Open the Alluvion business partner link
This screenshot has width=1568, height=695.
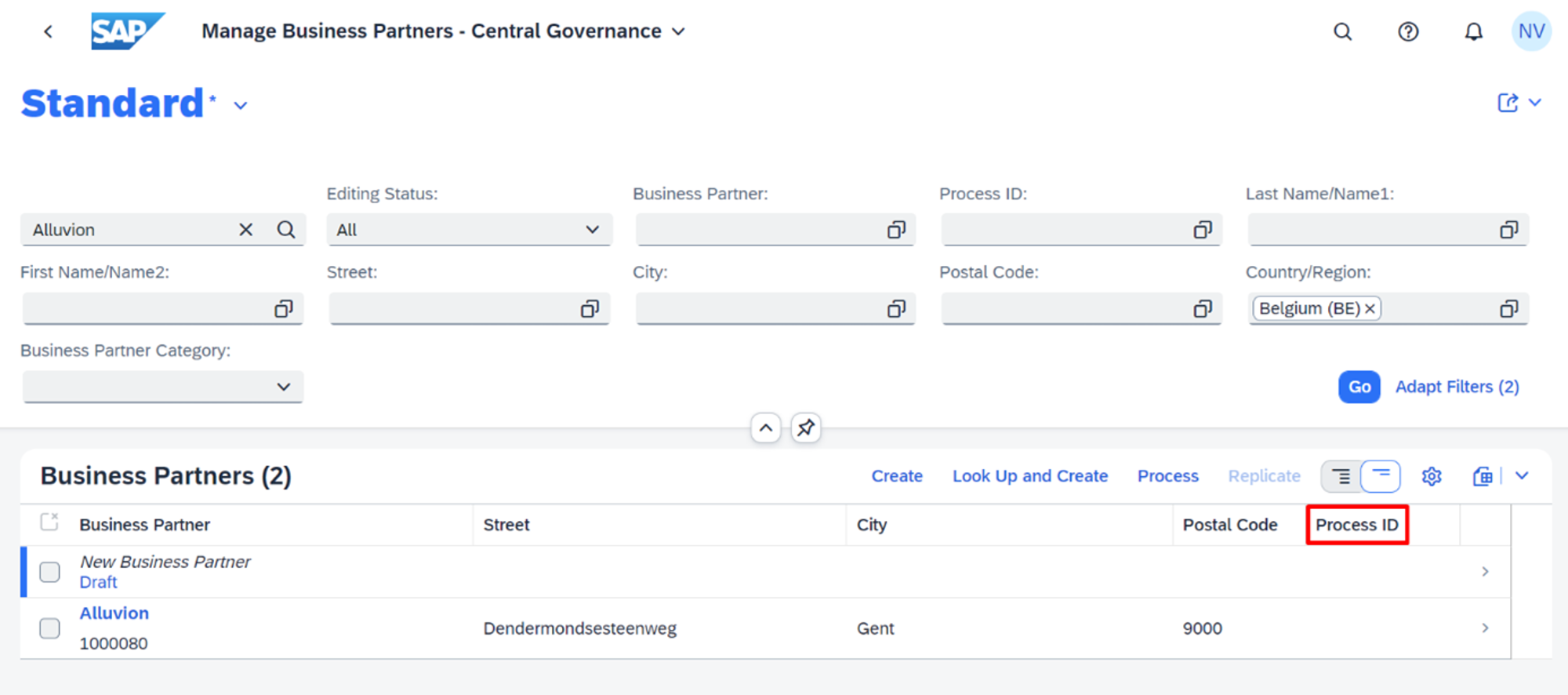coord(114,613)
